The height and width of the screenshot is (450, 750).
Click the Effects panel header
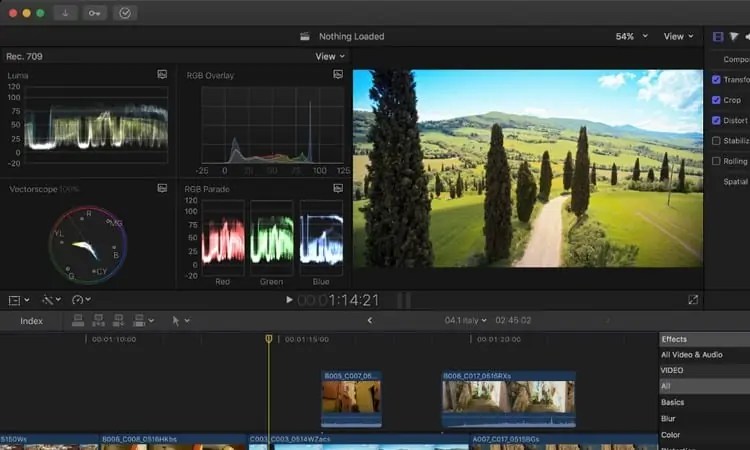[704, 339]
